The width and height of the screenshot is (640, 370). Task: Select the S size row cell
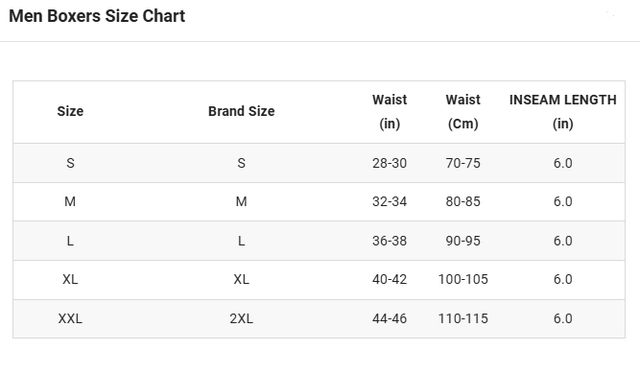click(70, 163)
